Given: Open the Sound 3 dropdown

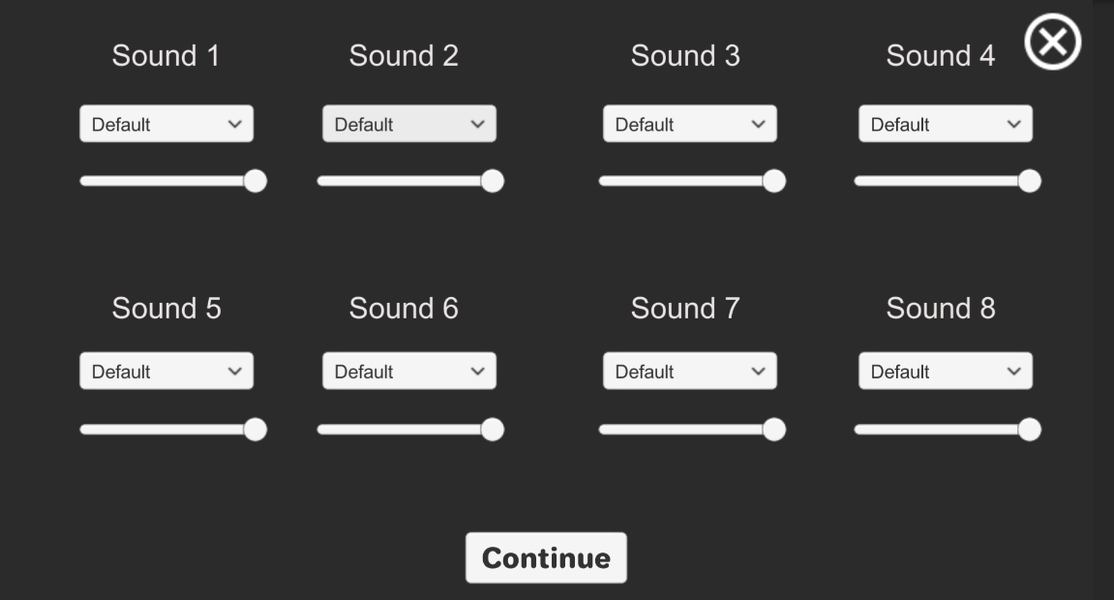Looking at the screenshot, I should coord(689,123).
